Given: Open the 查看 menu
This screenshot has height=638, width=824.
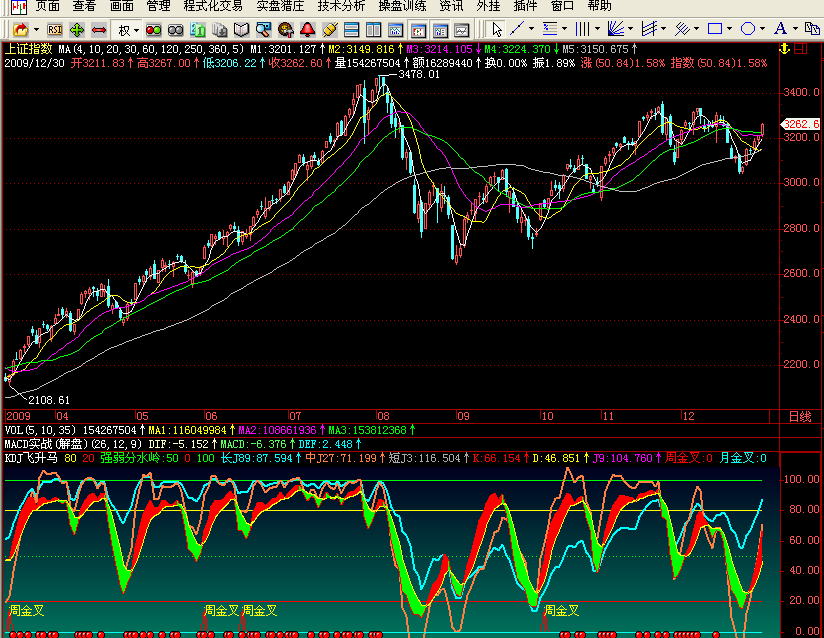Looking at the screenshot, I should 84,6.
